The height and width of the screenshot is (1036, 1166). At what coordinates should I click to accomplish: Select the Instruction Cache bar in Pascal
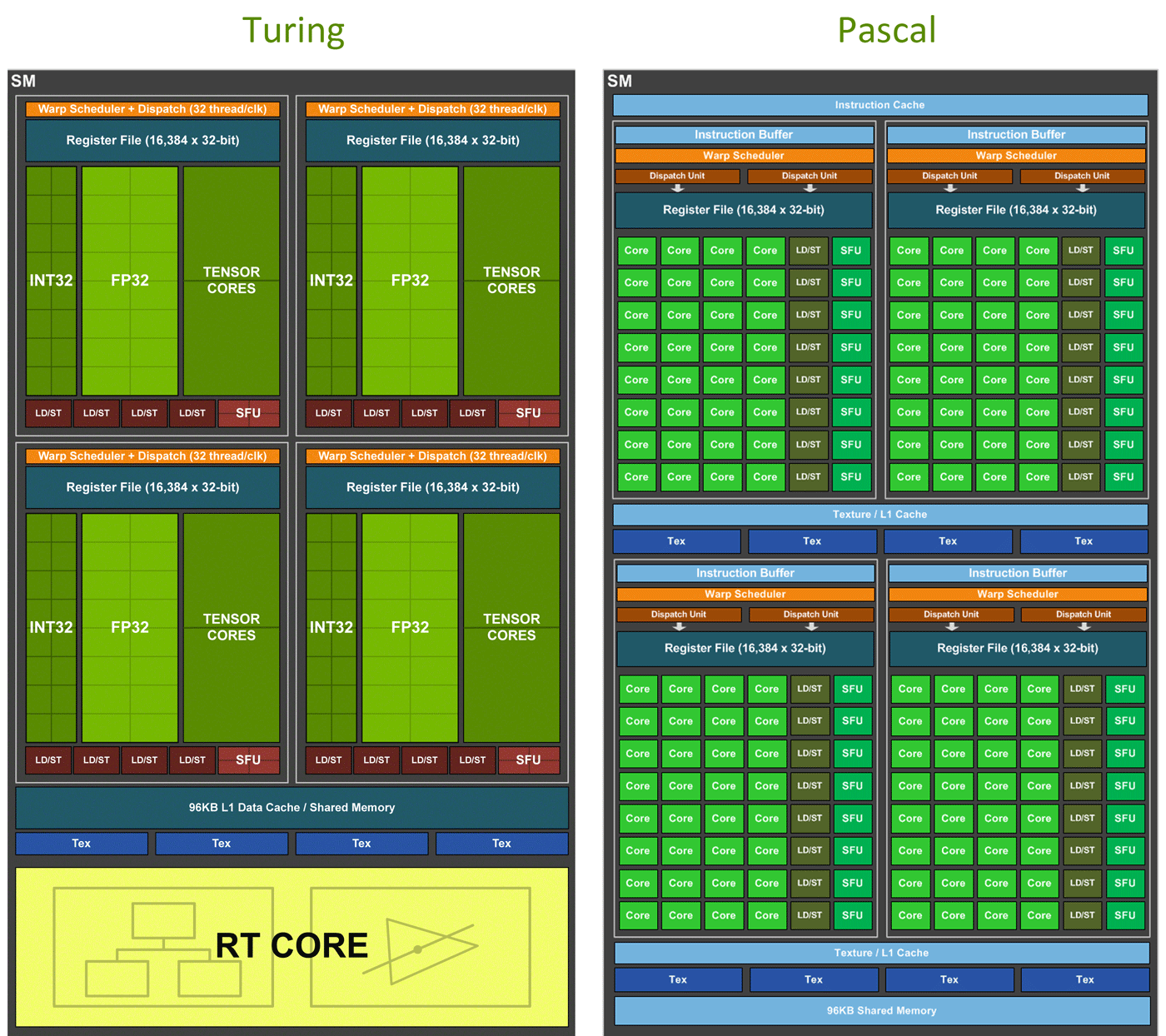point(880,105)
